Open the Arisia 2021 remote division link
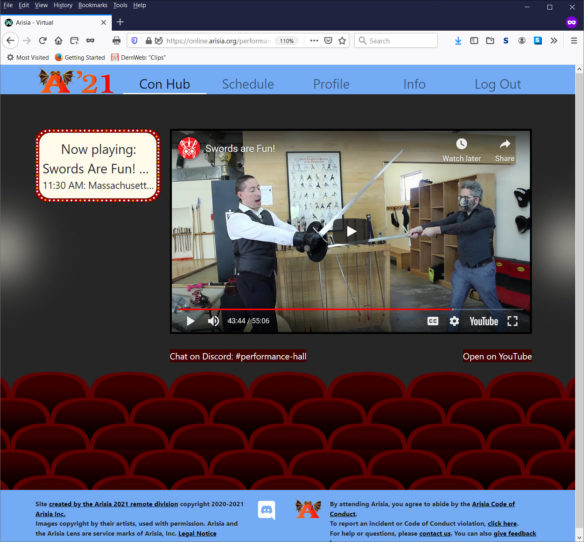 coord(113,504)
